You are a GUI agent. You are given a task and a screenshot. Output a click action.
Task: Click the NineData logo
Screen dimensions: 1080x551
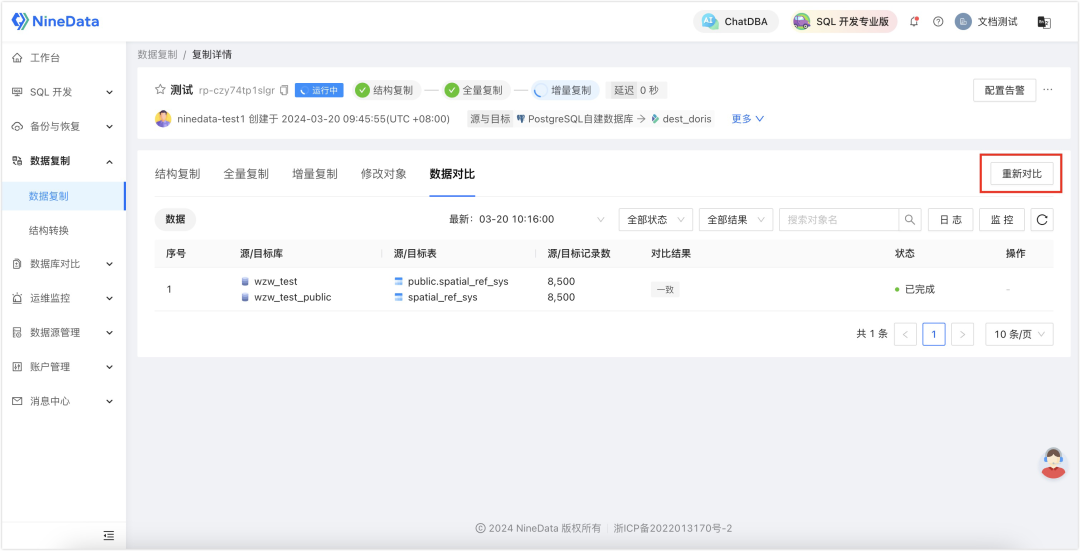click(56, 21)
